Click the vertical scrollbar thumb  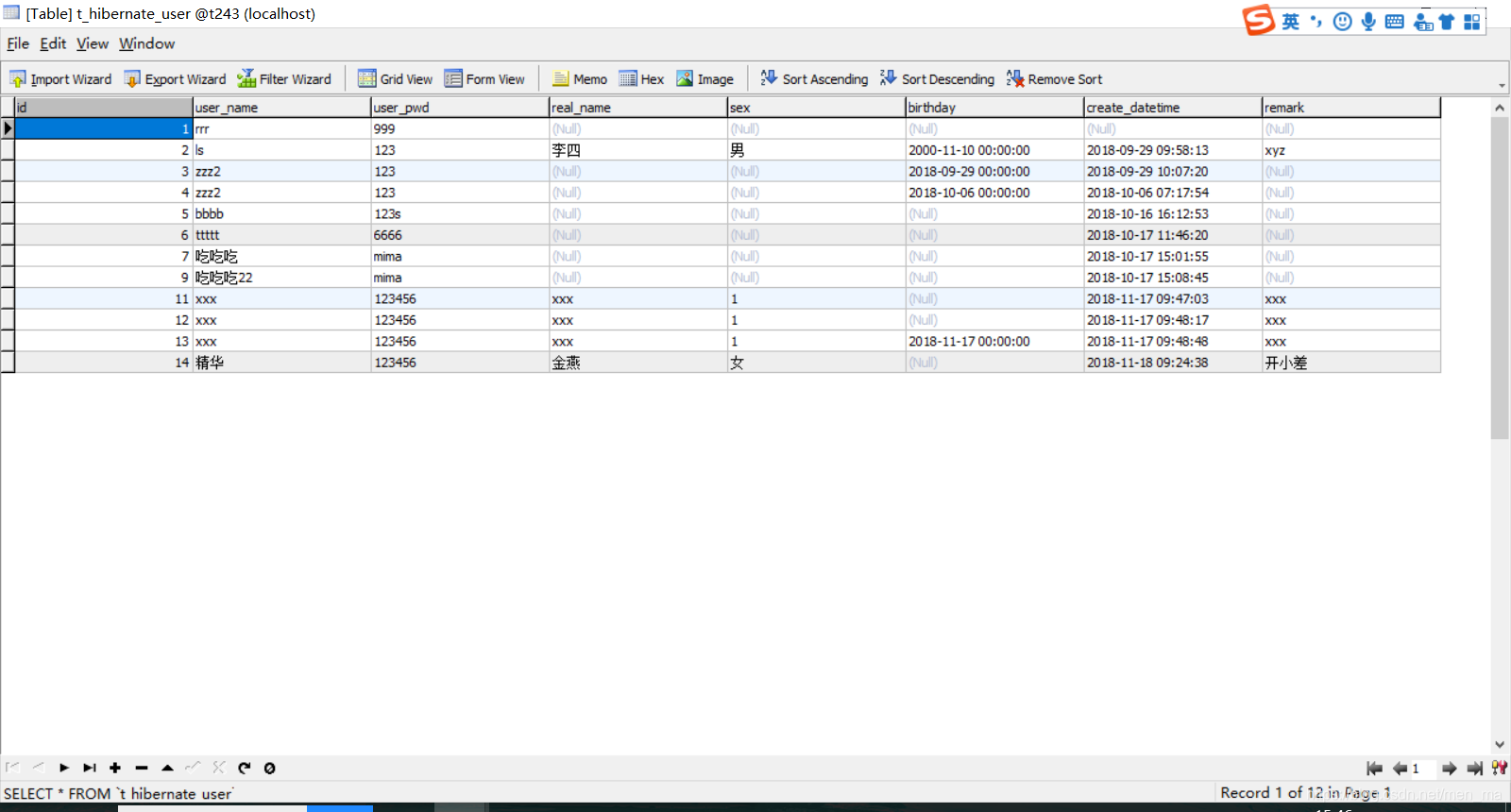[x=1500, y=279]
